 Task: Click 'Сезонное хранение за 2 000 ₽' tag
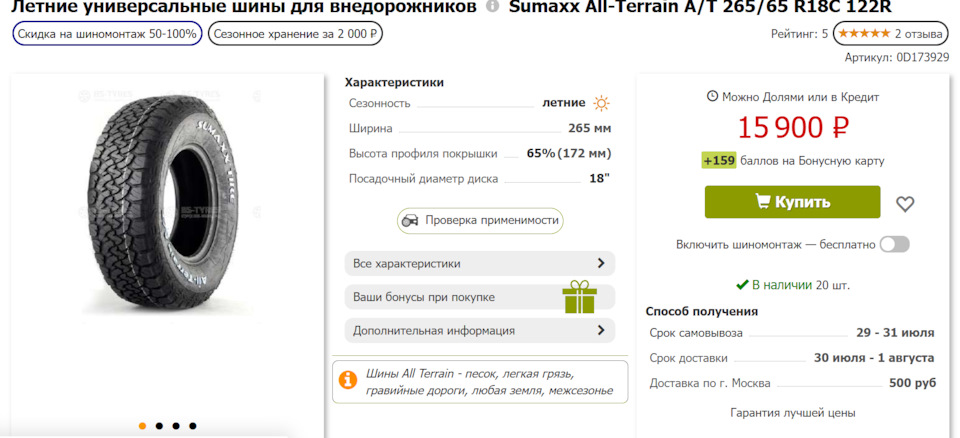click(295, 33)
